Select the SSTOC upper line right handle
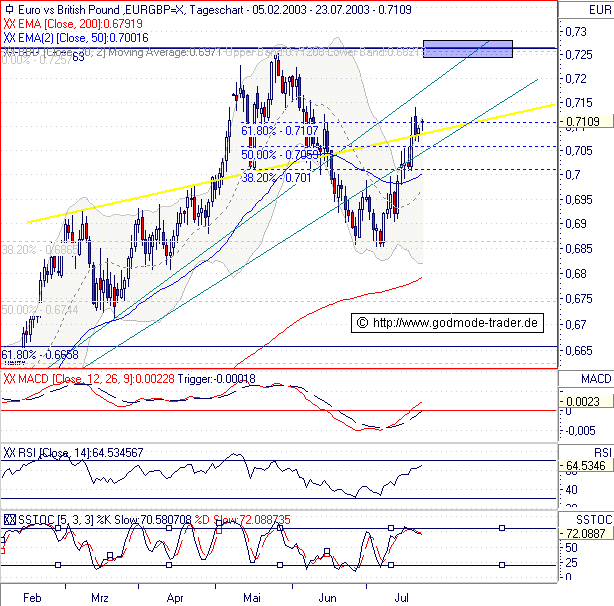Screen dimensions: 614x606 502,528
